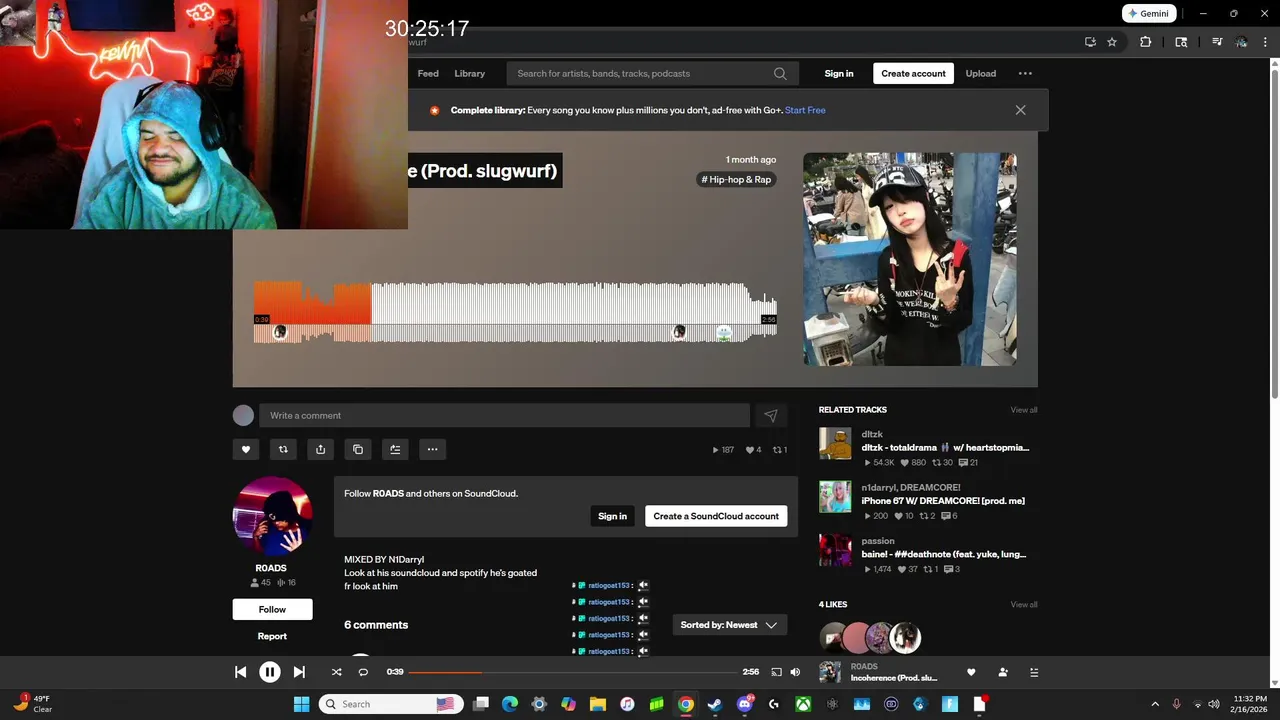The height and width of the screenshot is (720, 1280).
Task: Bookmark this page with star icon
Action: tap(1112, 42)
